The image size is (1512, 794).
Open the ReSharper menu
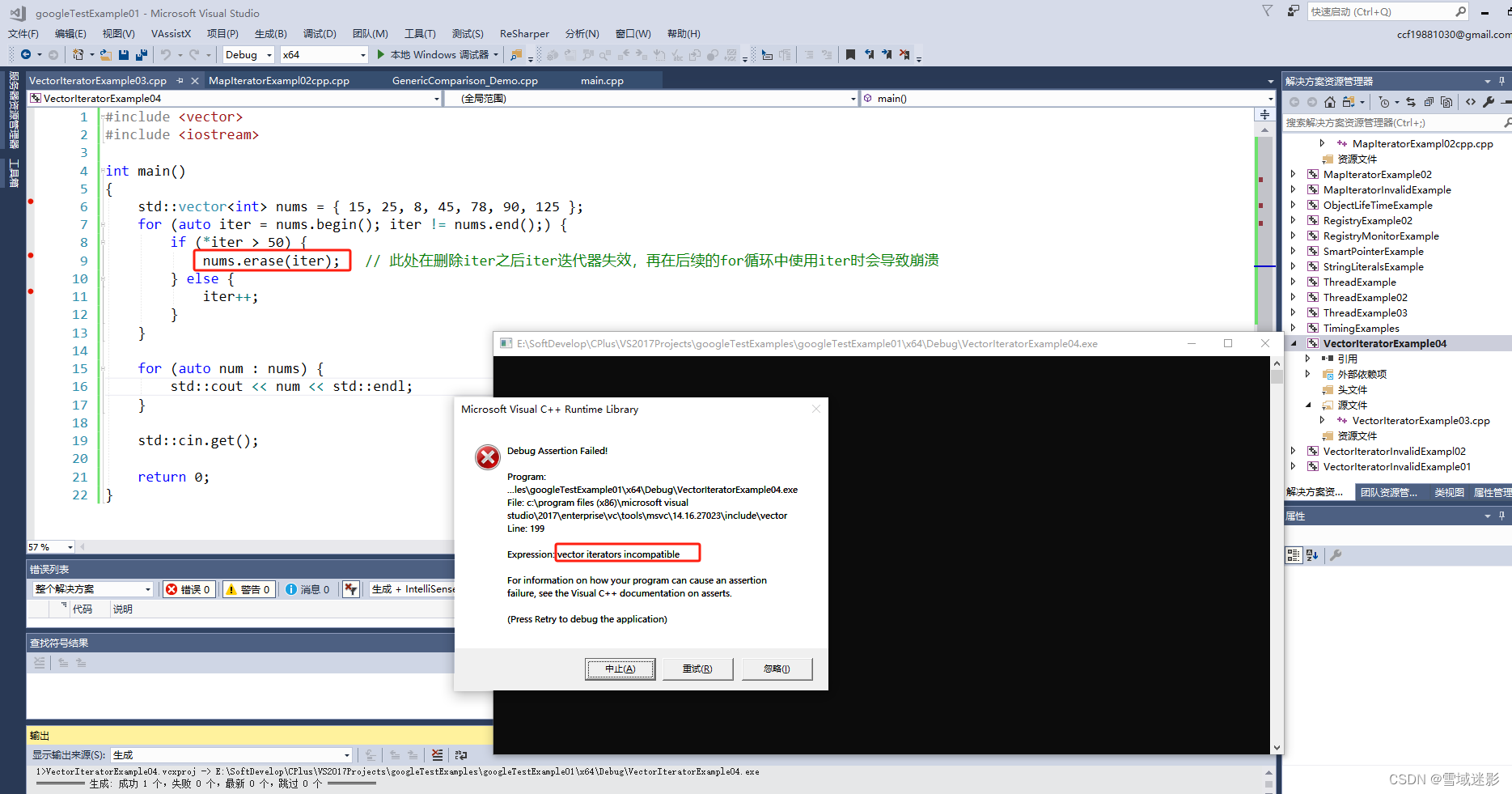524,33
